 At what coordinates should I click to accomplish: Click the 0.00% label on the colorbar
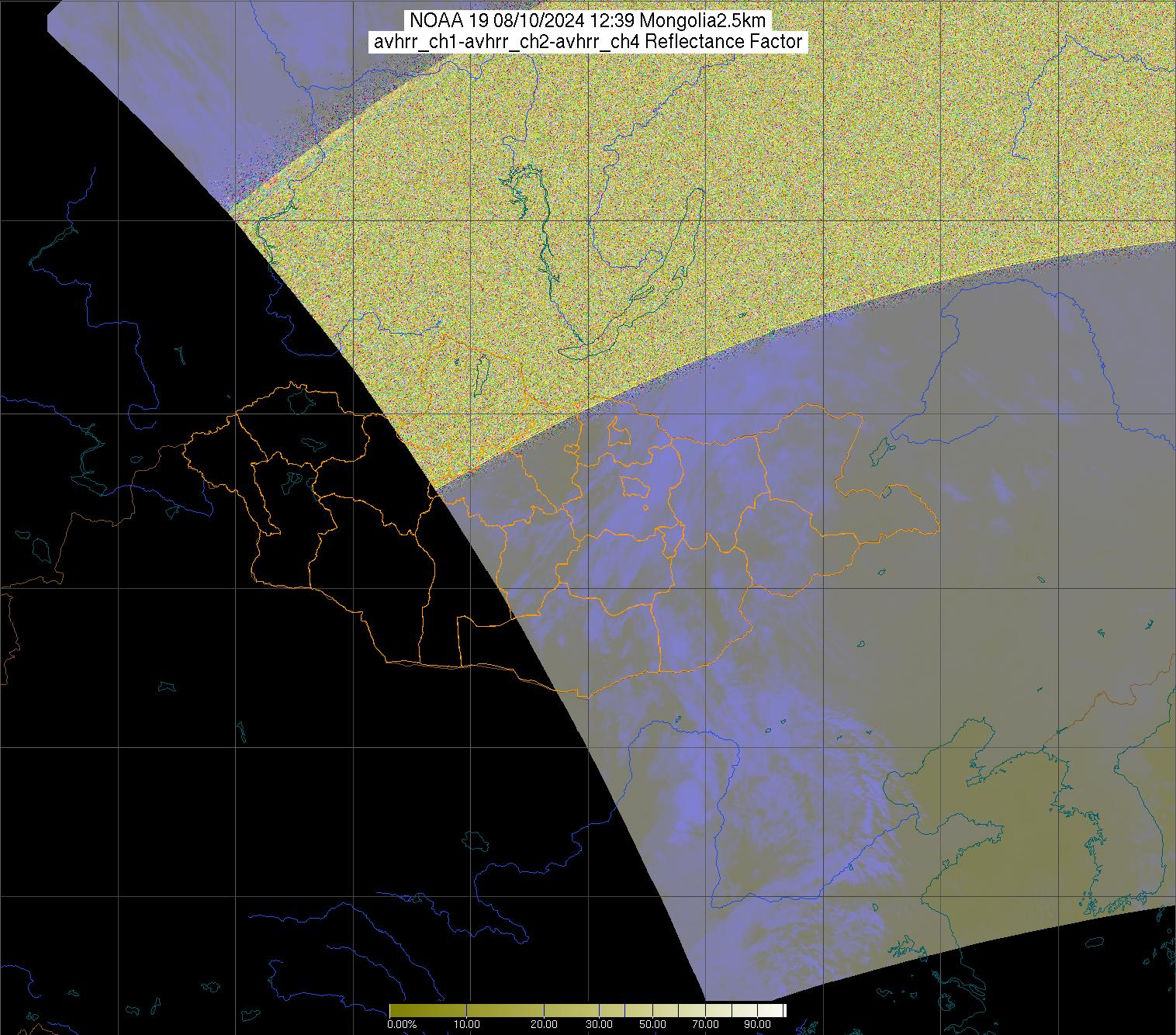pyautogui.click(x=402, y=1026)
